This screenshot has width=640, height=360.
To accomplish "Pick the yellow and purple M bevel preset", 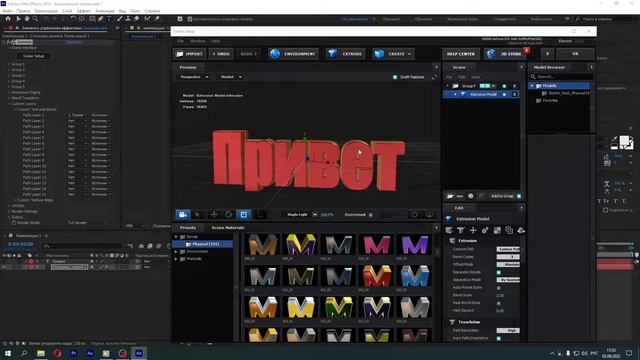I will pyautogui.click(x=301, y=244).
